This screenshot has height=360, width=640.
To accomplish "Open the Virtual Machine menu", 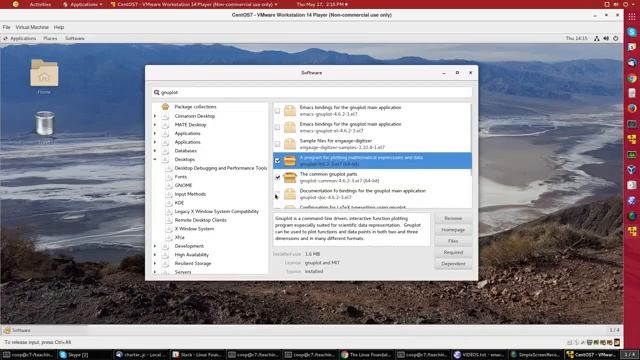I will point(32,27).
